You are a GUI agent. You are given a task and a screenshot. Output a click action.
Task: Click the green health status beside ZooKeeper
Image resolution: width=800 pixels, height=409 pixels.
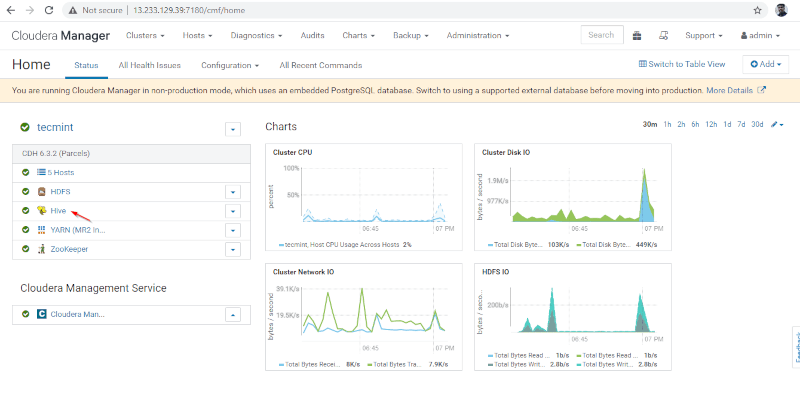tap(26, 249)
